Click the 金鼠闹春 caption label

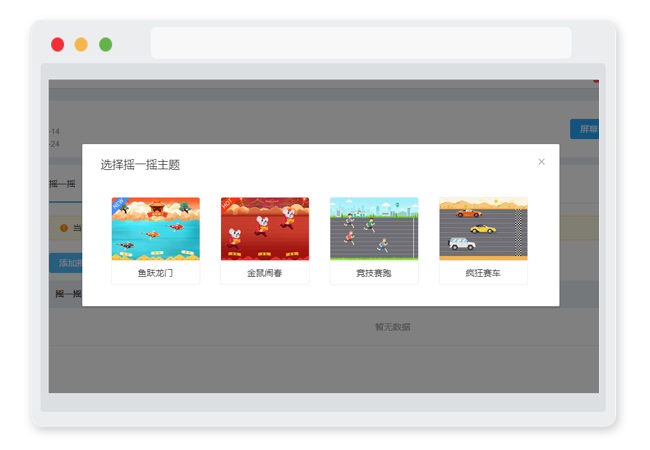tap(265, 273)
